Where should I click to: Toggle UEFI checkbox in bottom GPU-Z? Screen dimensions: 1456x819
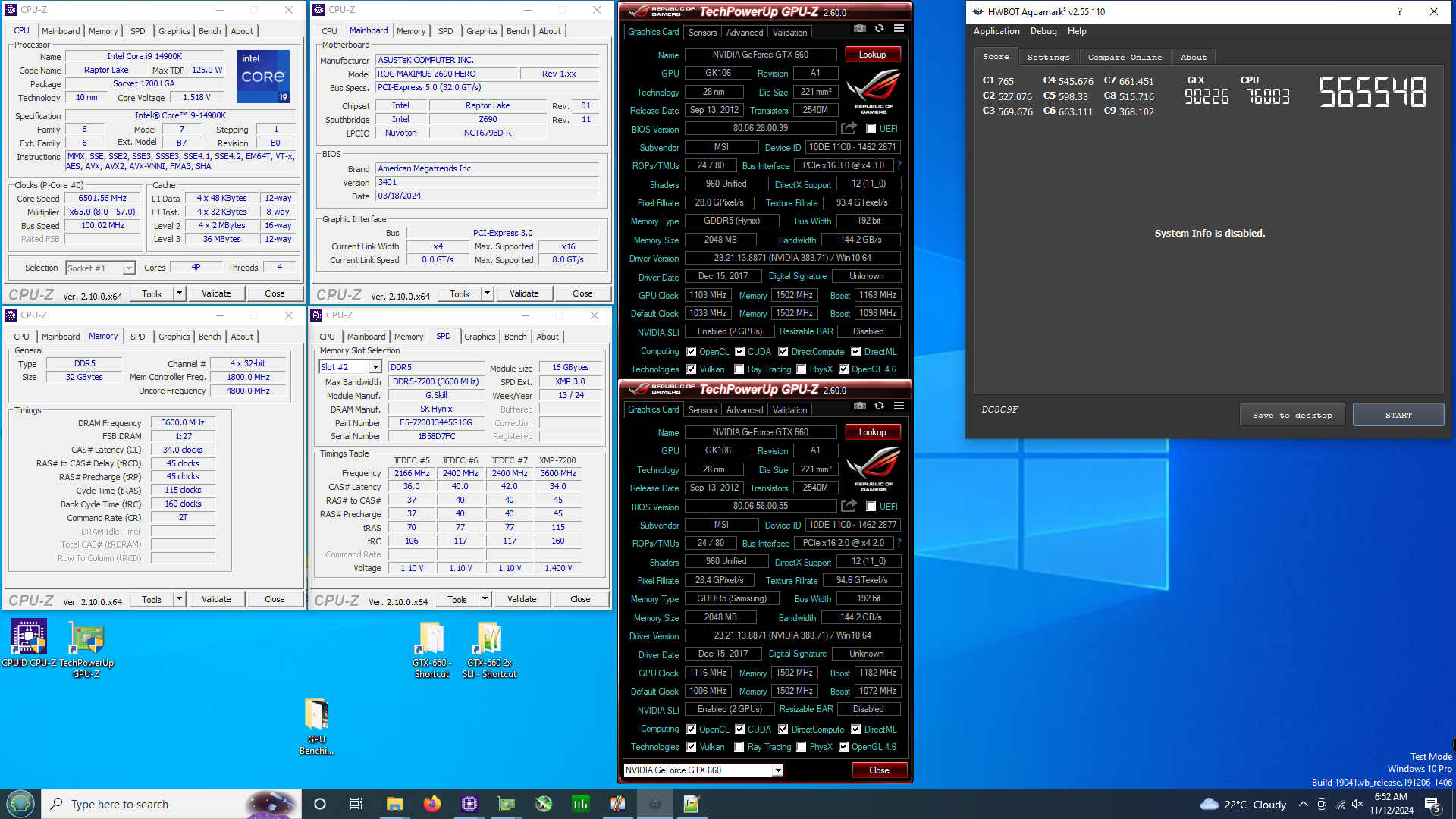pyautogui.click(x=871, y=507)
